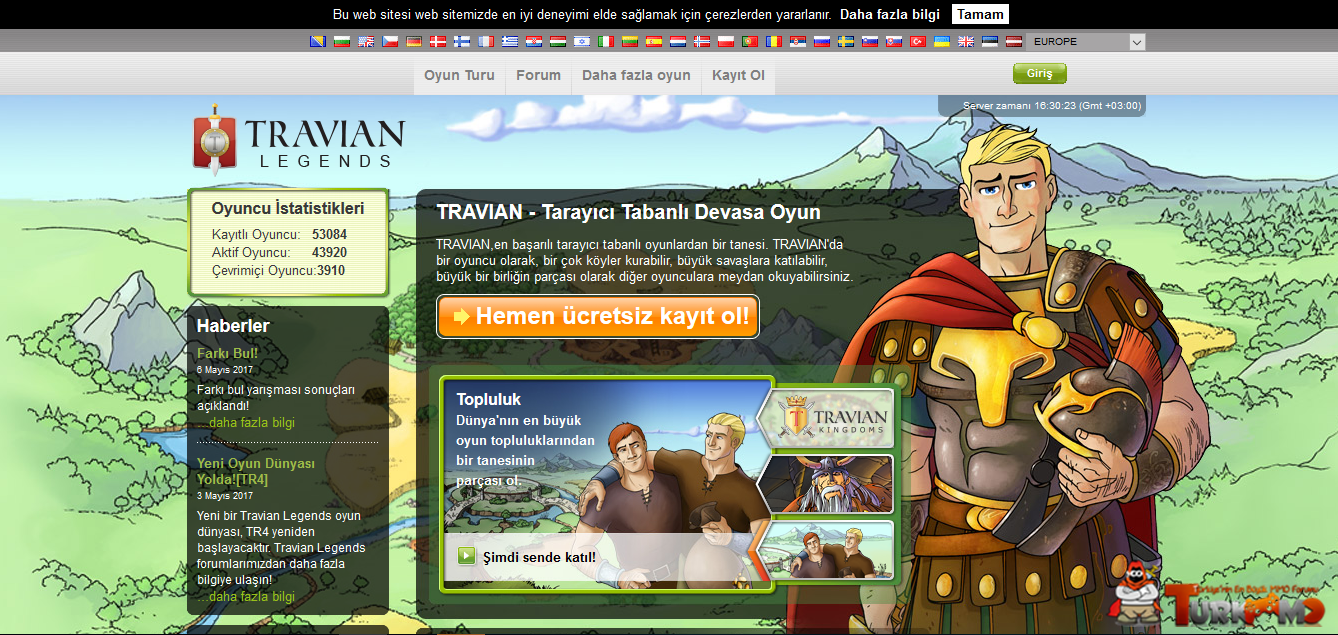Click the Topluluk heading in the banner
The width and height of the screenshot is (1338, 635).
489,399
